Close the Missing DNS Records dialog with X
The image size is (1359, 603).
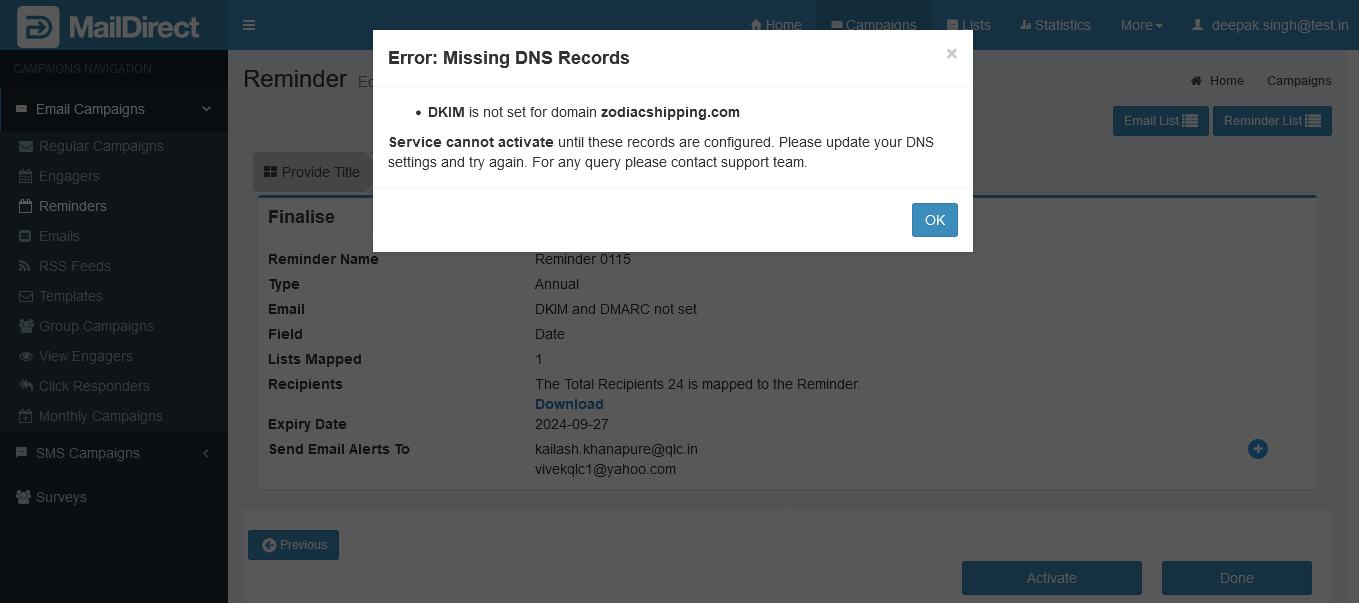click(x=951, y=54)
